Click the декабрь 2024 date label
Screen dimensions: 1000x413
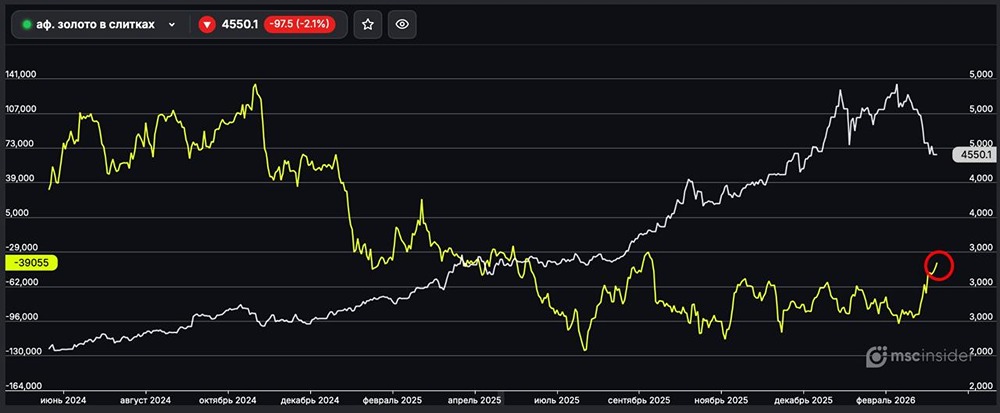[x=311, y=400]
